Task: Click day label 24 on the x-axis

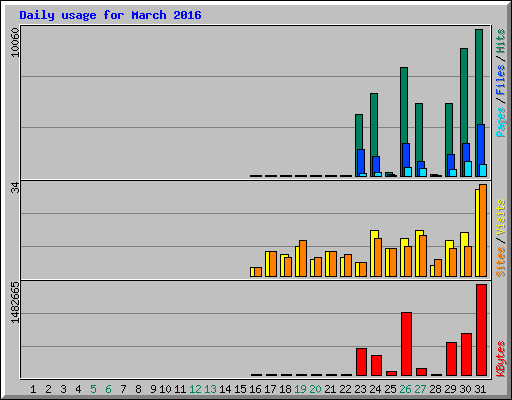Action: [x=375, y=389]
